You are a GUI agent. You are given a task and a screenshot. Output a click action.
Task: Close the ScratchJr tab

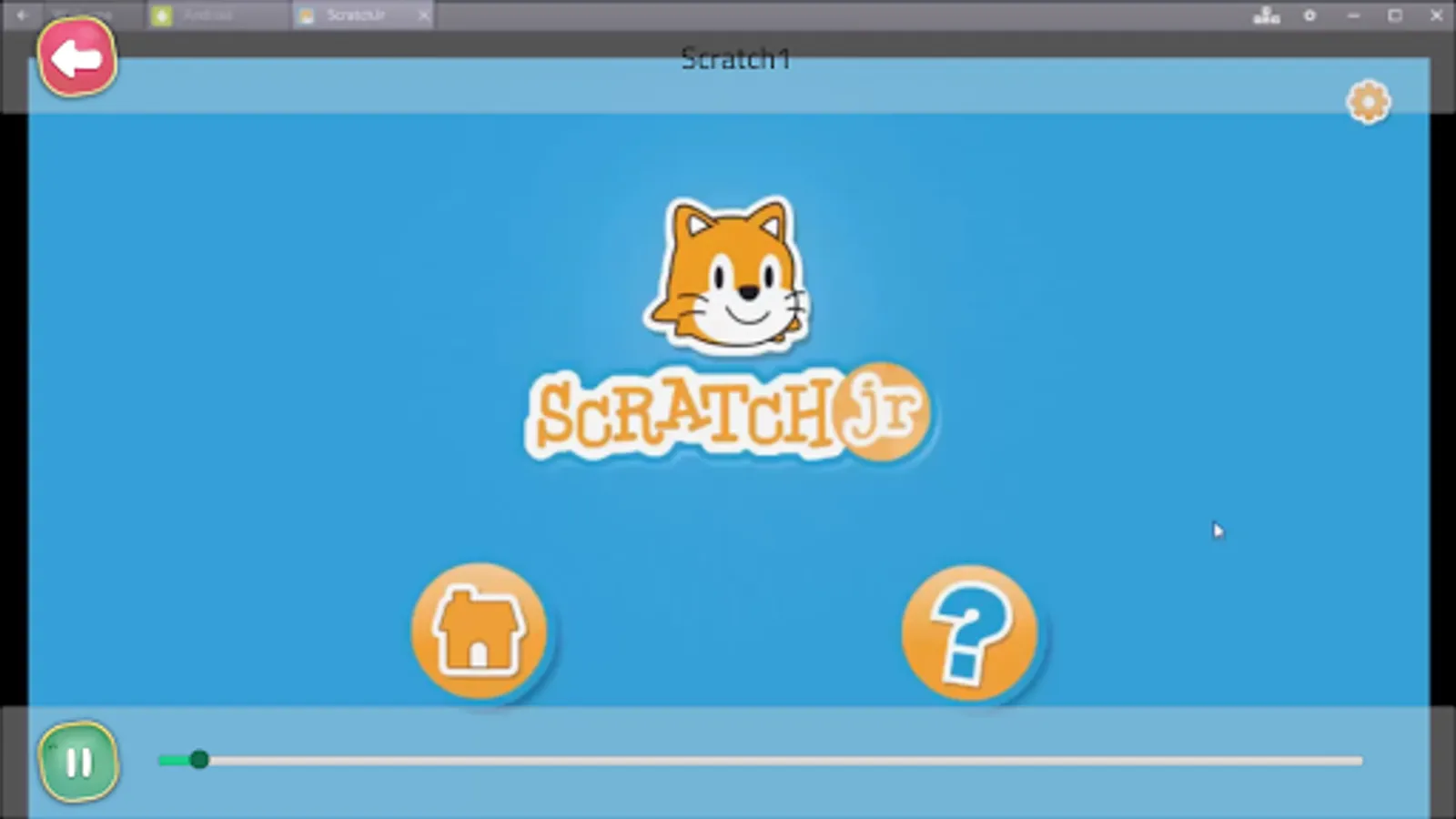[423, 15]
